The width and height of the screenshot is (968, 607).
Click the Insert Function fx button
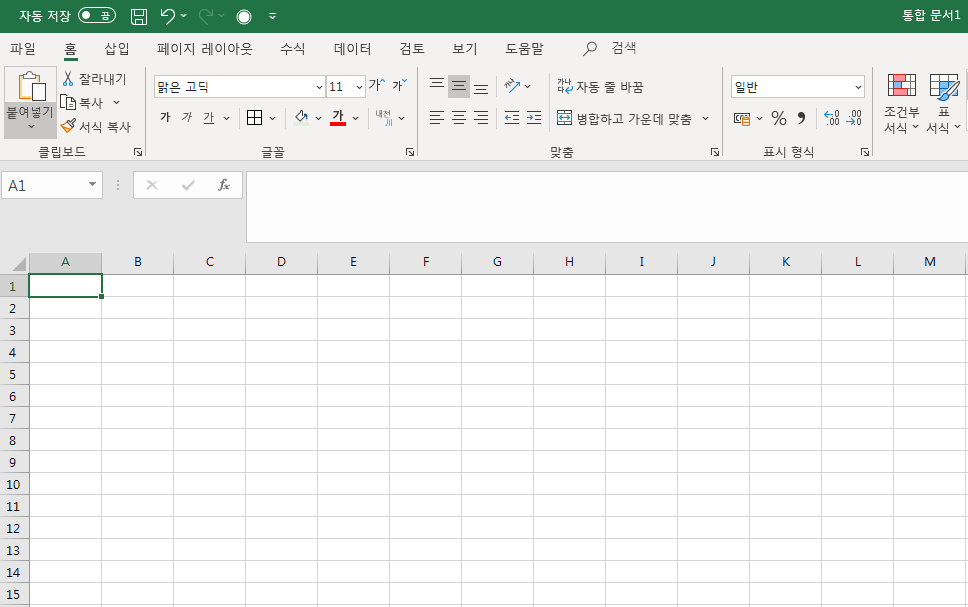tap(224, 185)
